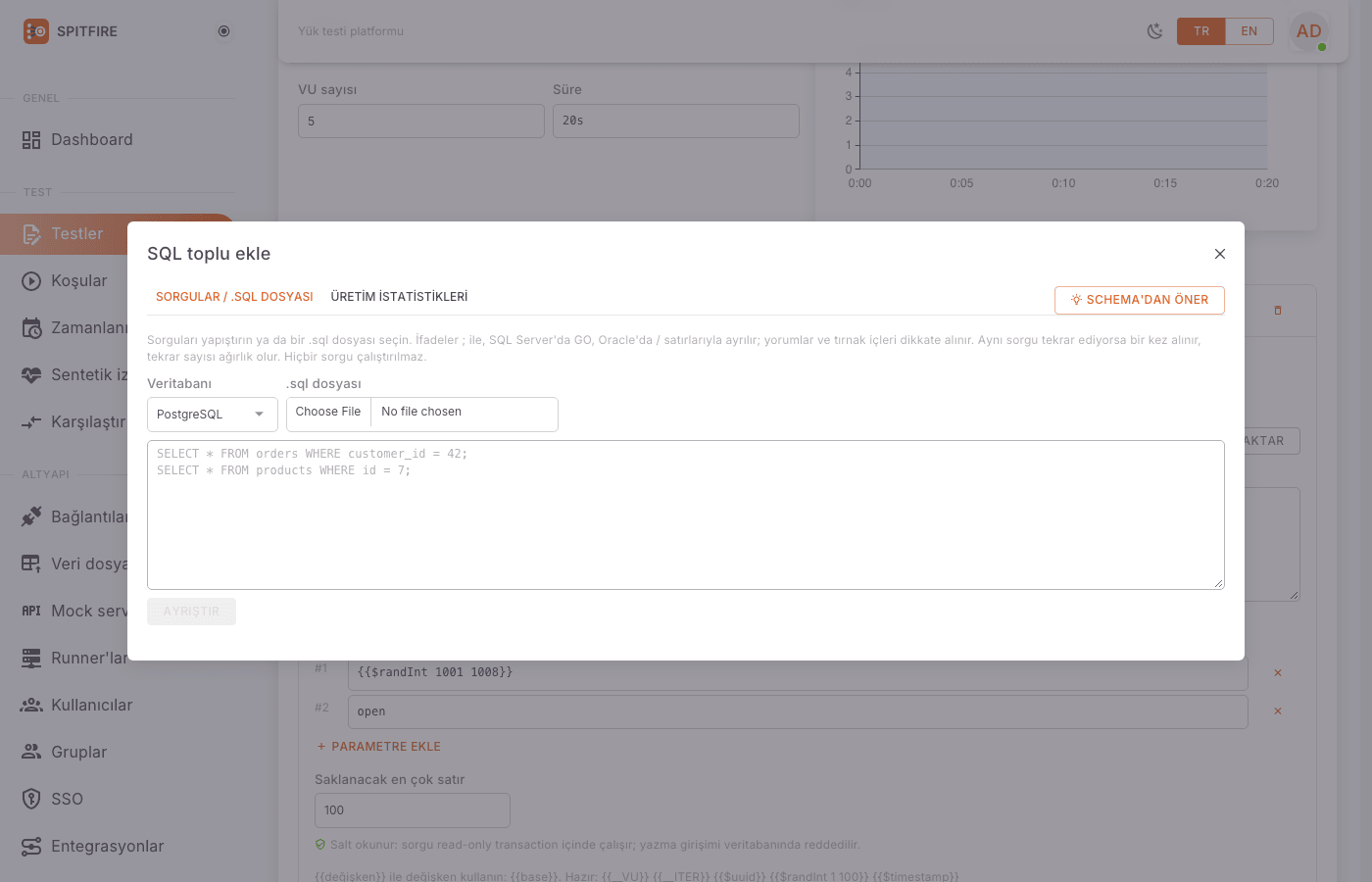Click SCHEMA'DAN ÖNER button
Screen dimensions: 1372x882
(1140, 300)
